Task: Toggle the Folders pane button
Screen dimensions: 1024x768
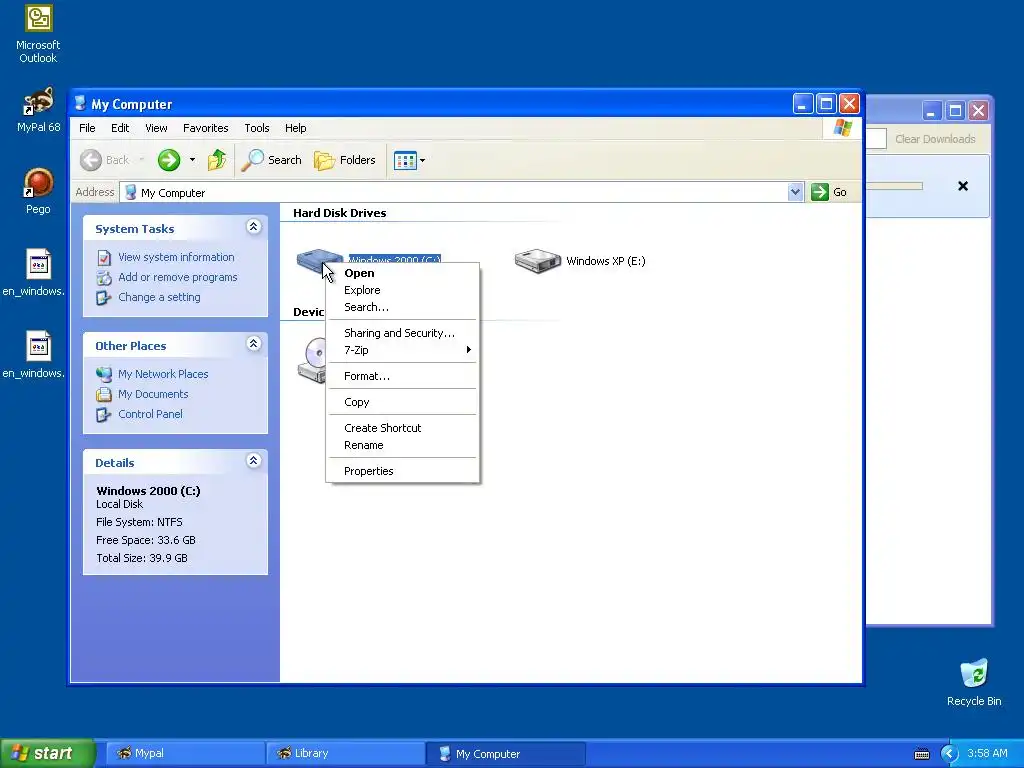Action: (x=345, y=160)
